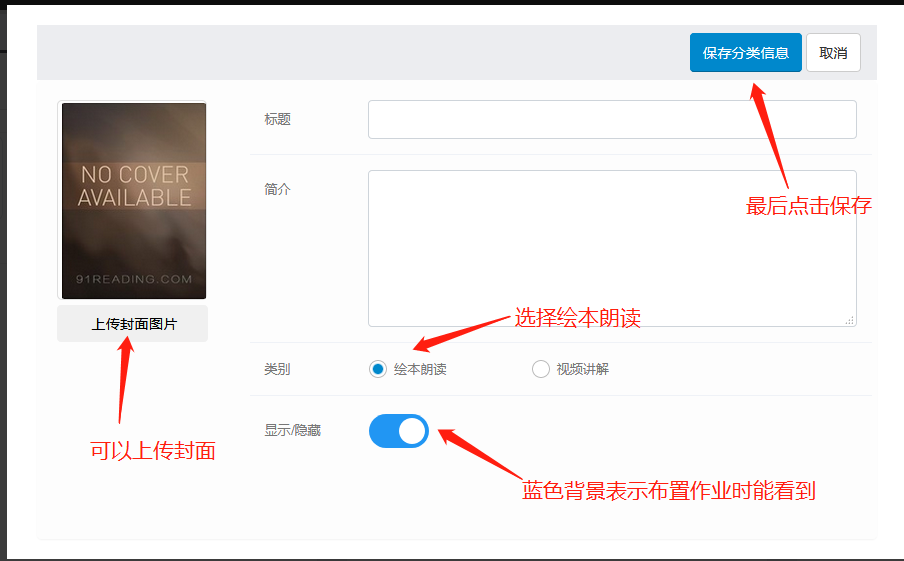Choose the 视频讲解 radio button
Screen dimensions: 904x561
click(541, 369)
